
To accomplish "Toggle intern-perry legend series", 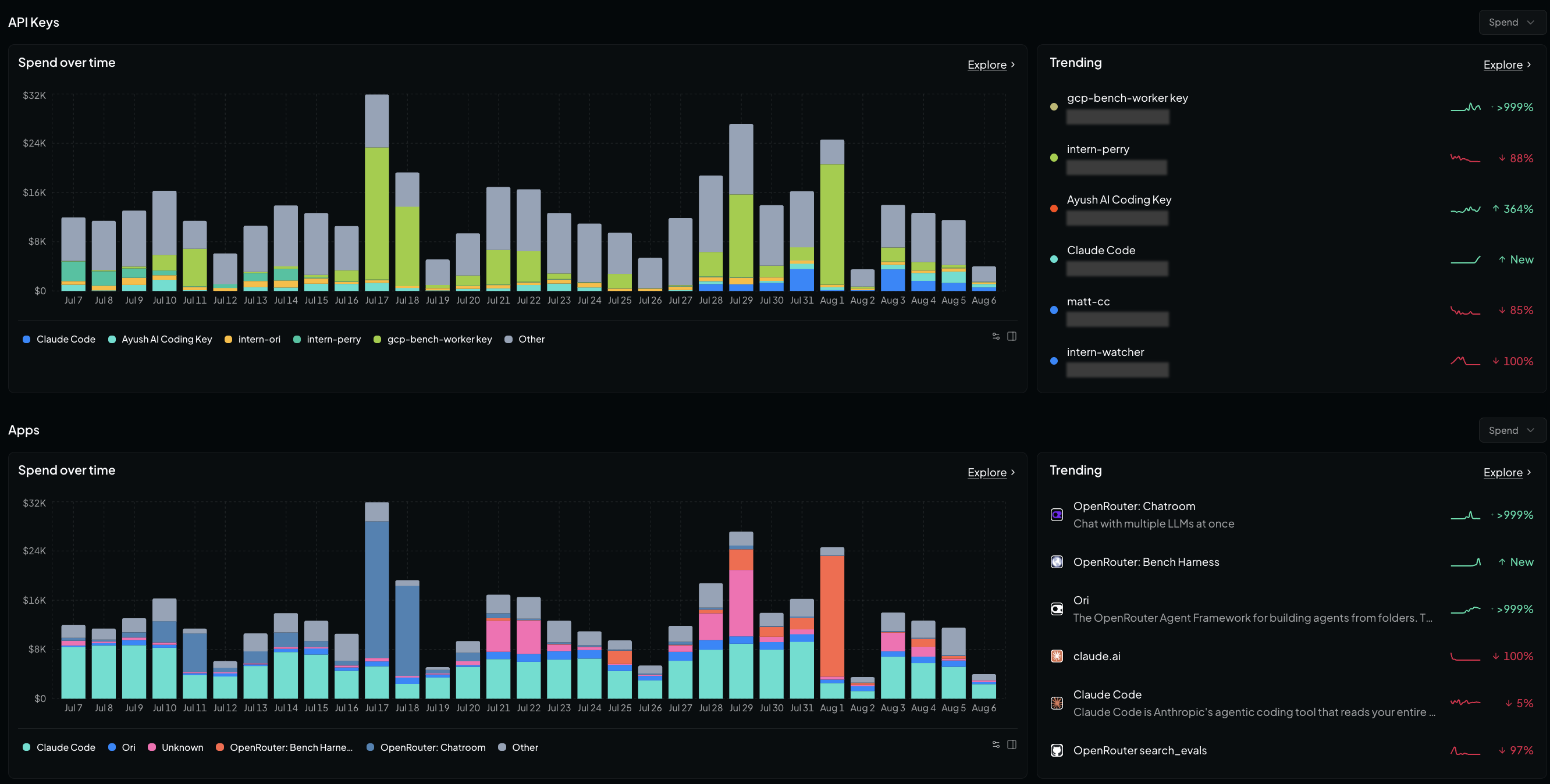I will pos(328,339).
